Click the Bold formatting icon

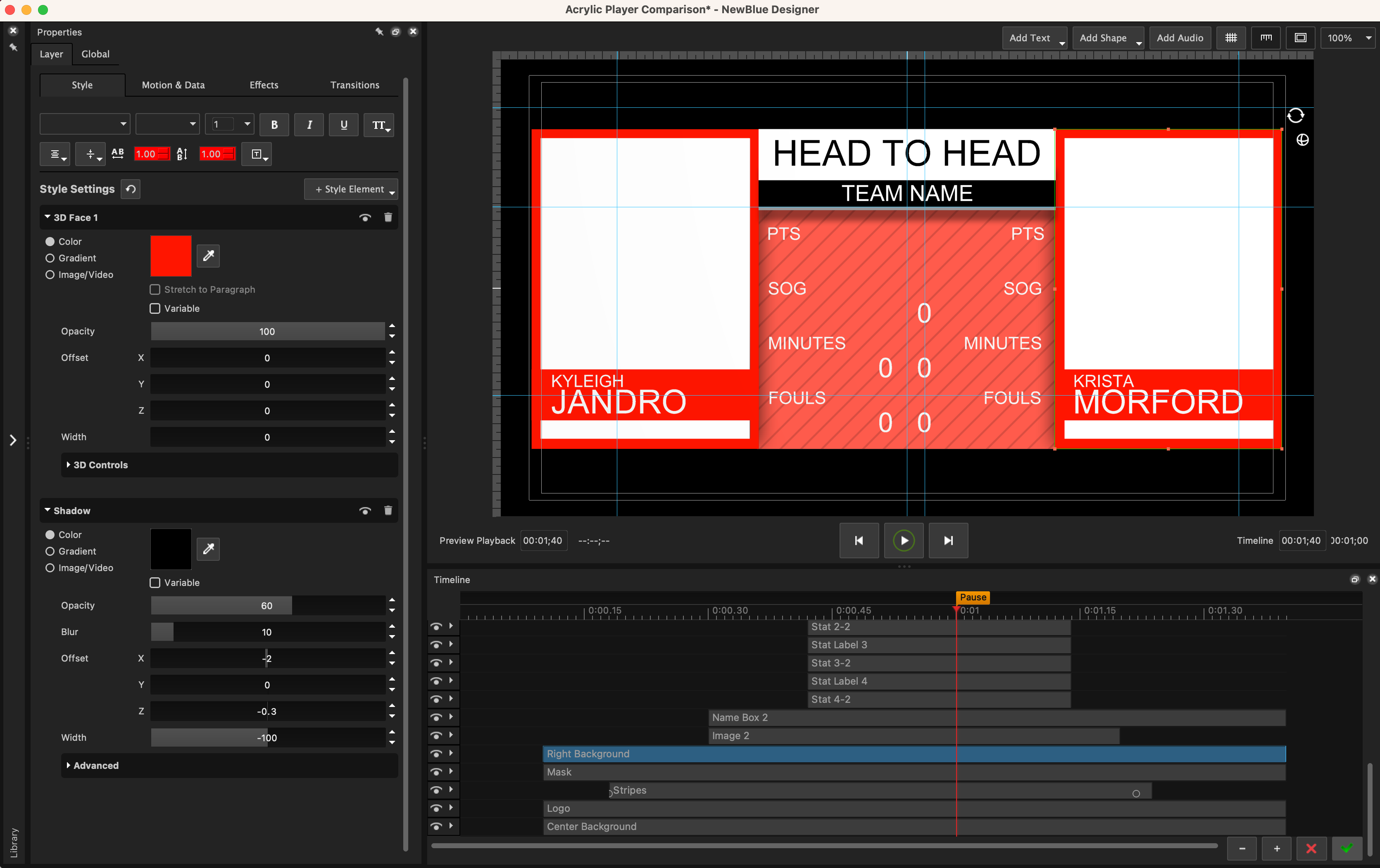click(x=274, y=124)
